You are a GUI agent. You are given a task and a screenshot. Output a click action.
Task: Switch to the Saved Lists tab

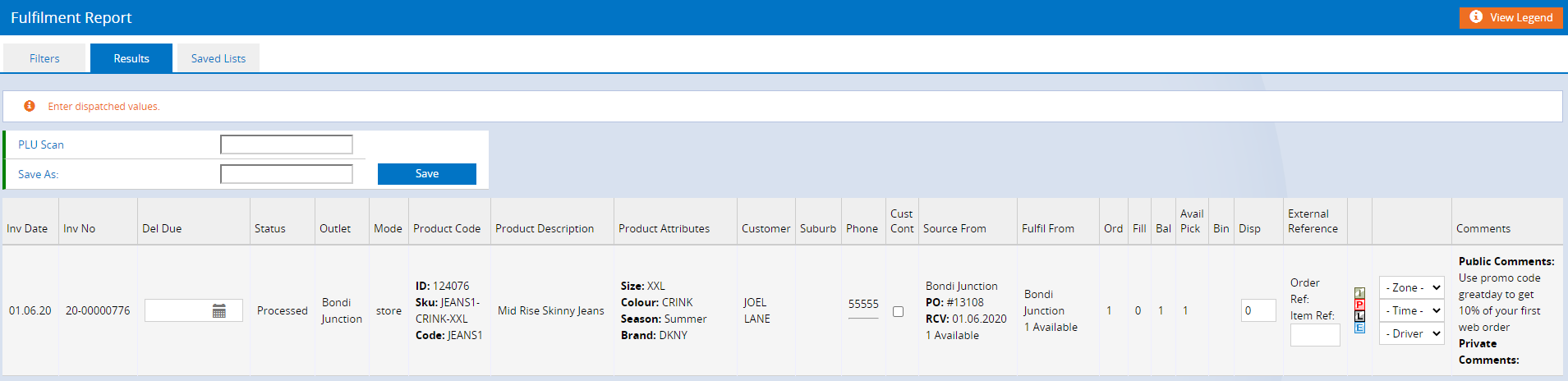pos(218,58)
